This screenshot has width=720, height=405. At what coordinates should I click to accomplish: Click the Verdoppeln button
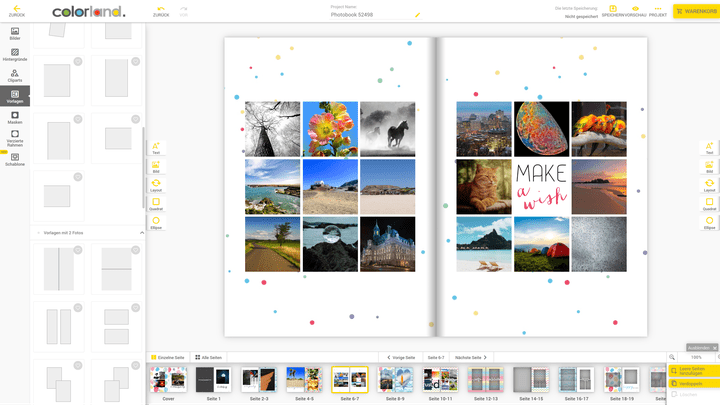pyautogui.click(x=690, y=383)
